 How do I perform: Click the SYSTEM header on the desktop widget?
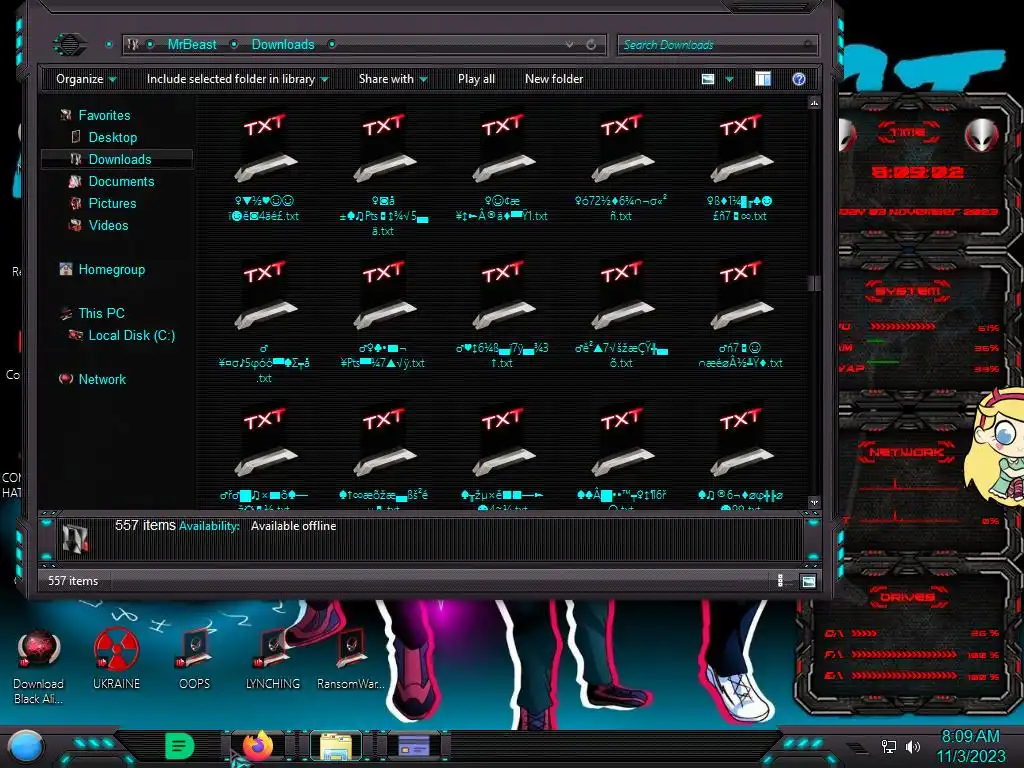pos(908,291)
